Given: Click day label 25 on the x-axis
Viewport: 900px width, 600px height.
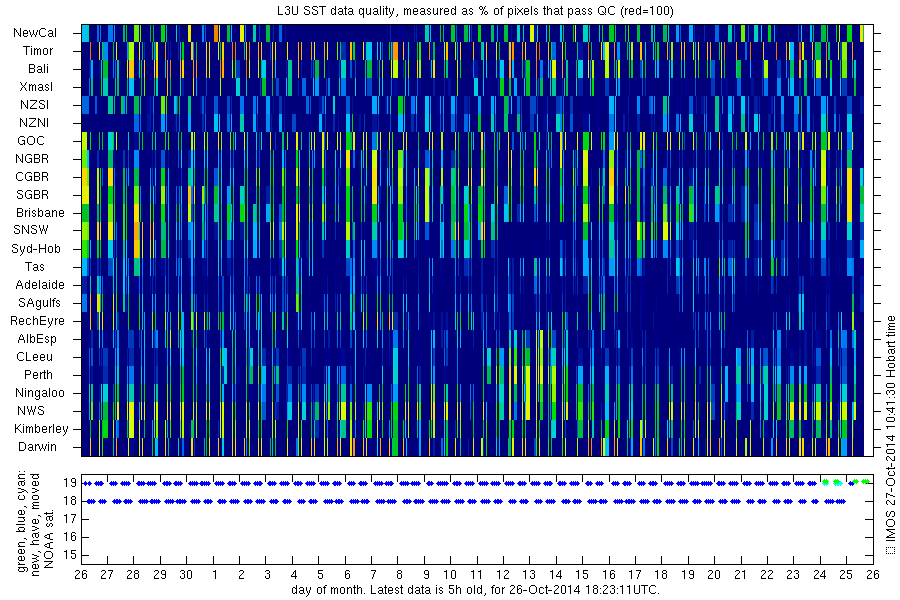Looking at the screenshot, I should click(x=845, y=575).
